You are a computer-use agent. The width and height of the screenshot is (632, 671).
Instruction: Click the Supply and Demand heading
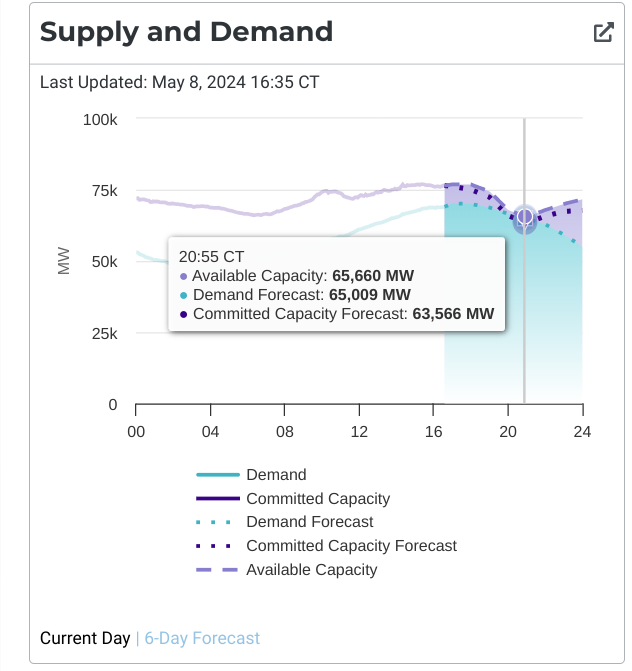pos(187,32)
